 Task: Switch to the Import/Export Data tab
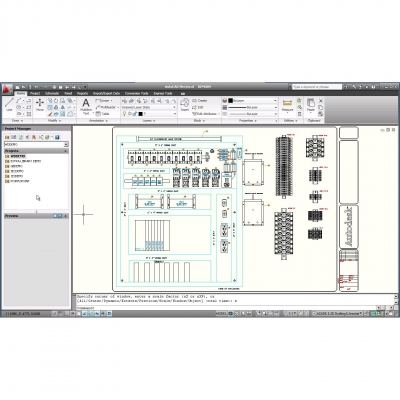point(106,93)
